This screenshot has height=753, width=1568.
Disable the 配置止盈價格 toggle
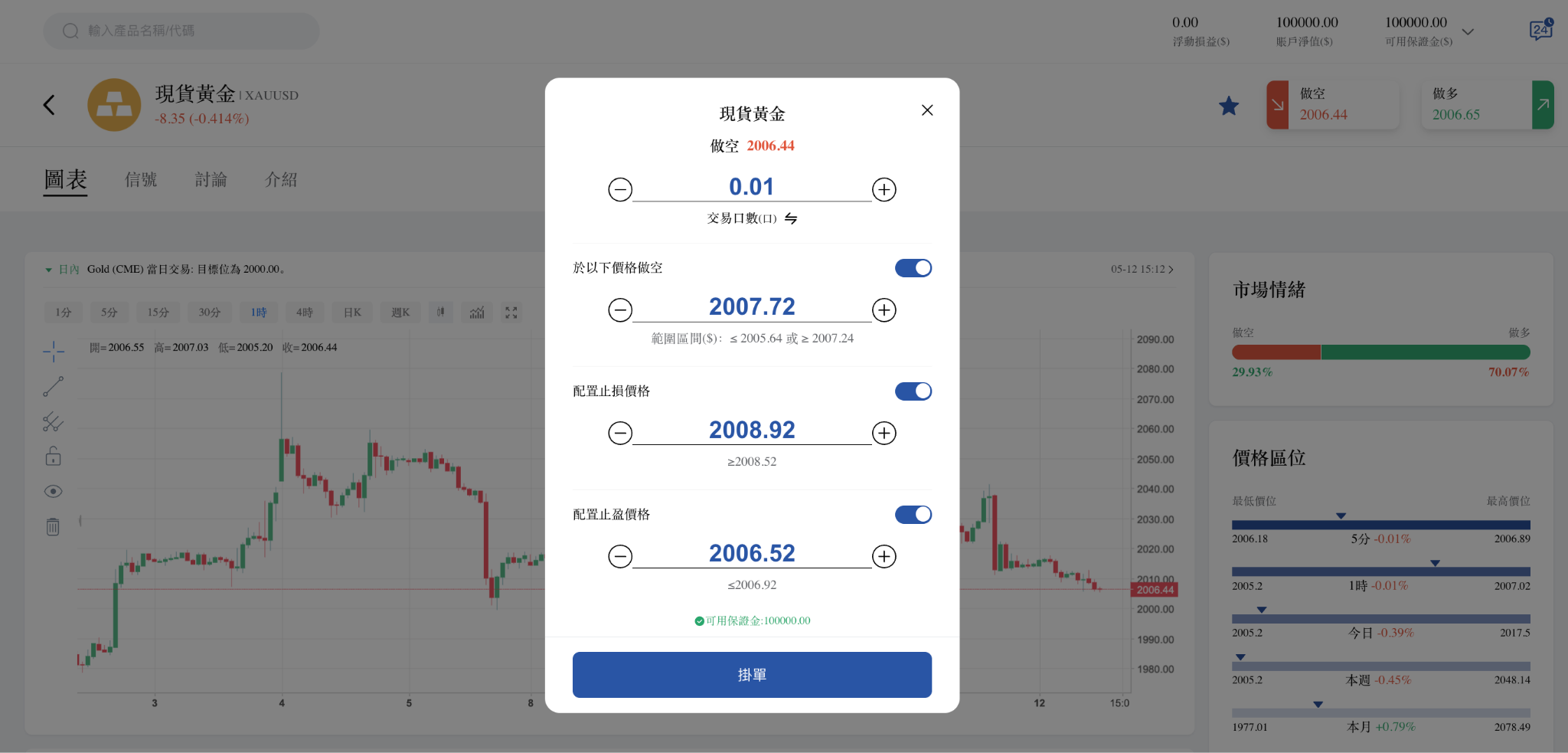point(913,514)
